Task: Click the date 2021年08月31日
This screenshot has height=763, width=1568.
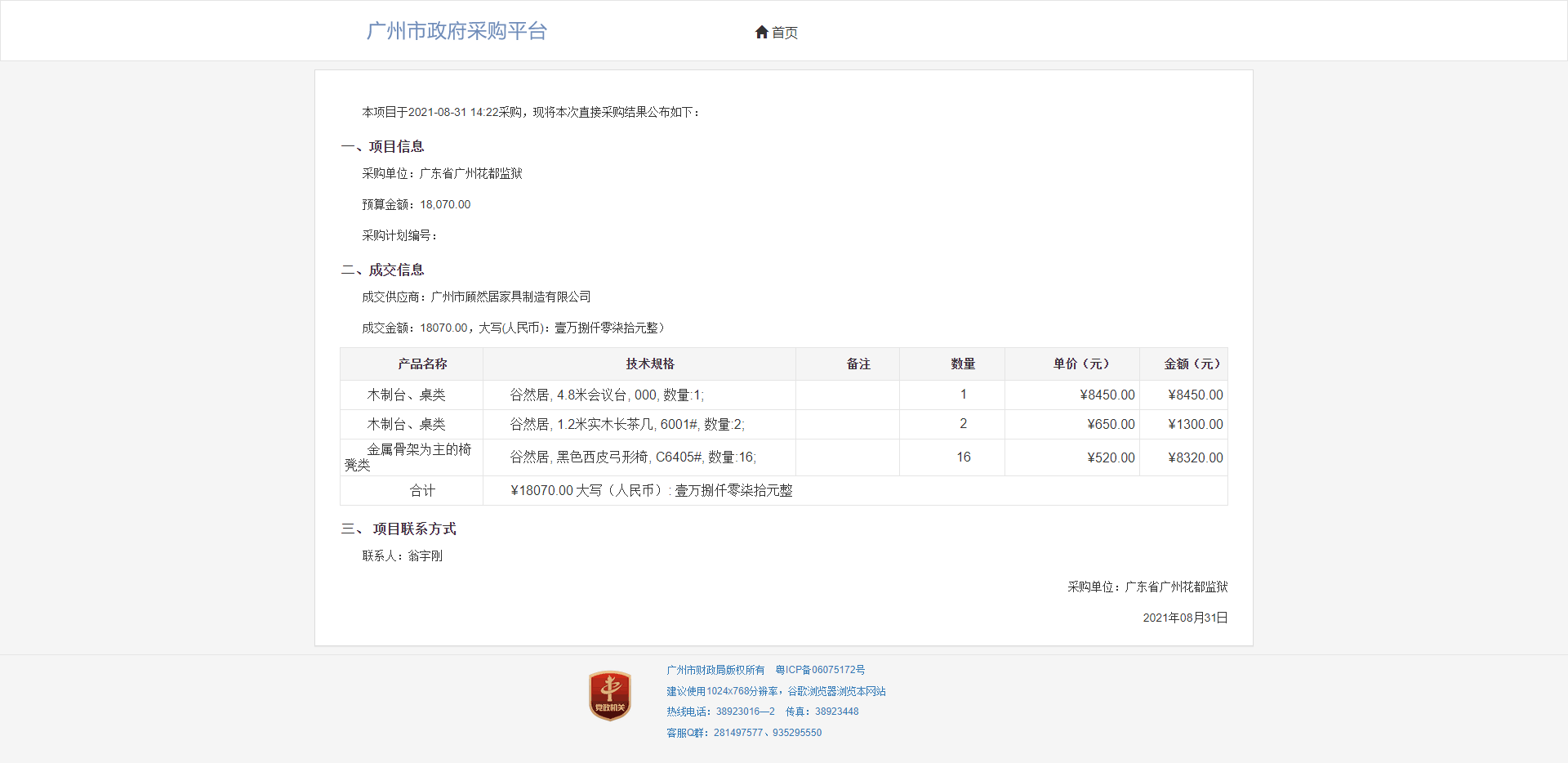Action: tap(1185, 618)
